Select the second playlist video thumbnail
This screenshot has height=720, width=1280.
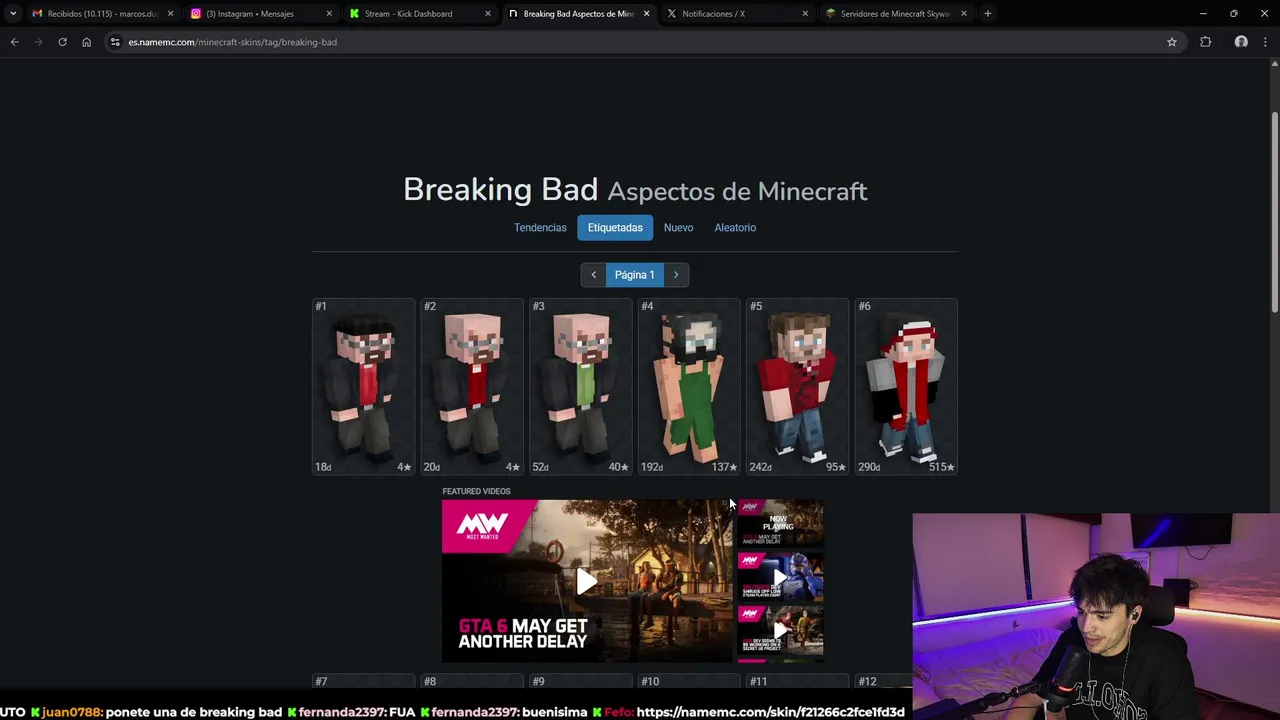(x=780, y=577)
